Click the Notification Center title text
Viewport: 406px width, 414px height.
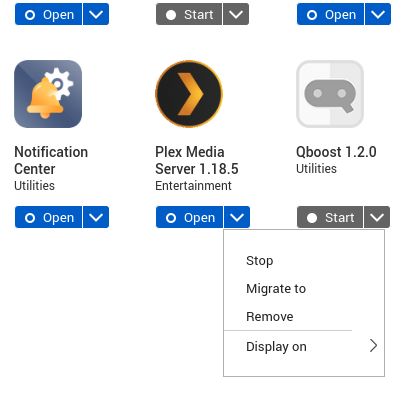click(x=51, y=160)
